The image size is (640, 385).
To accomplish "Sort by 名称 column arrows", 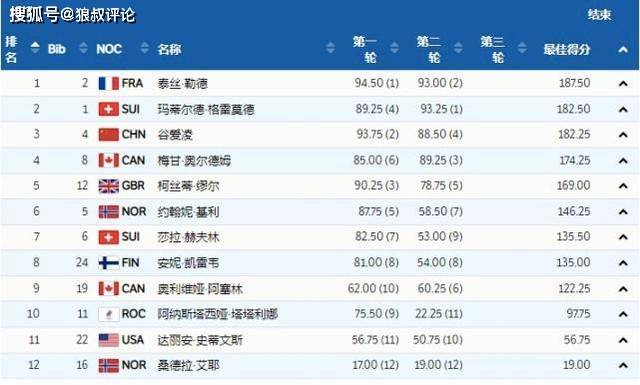I will [x=331, y=48].
